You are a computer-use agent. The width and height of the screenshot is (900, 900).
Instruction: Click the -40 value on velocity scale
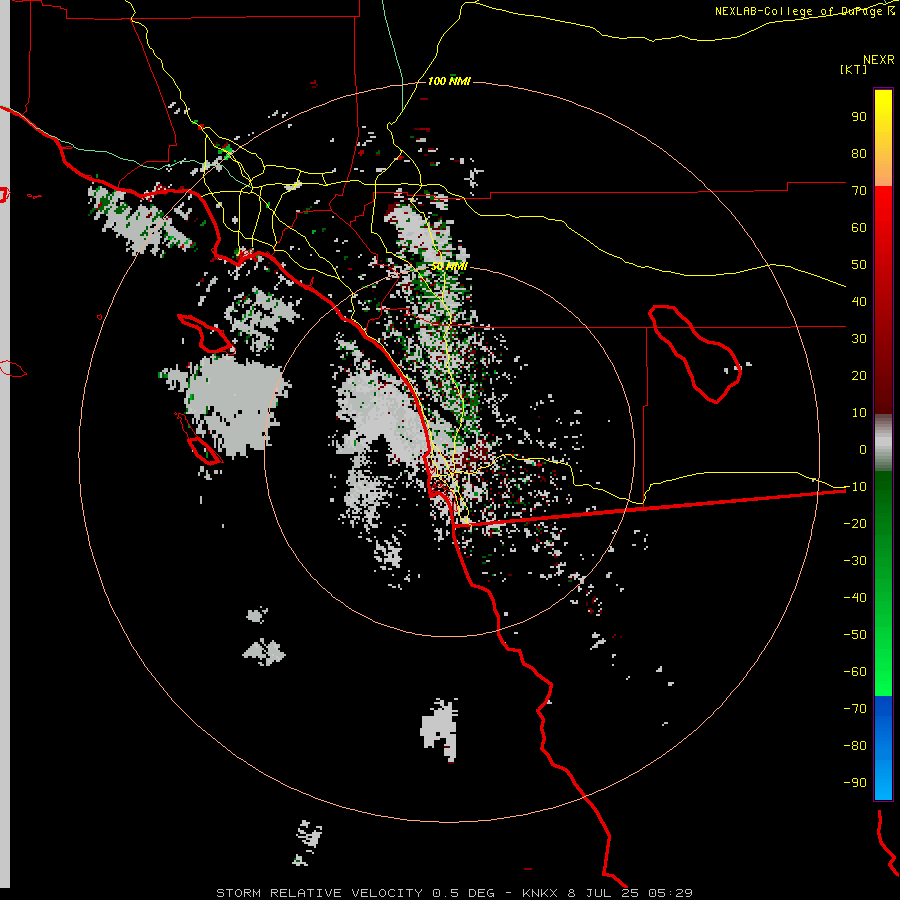[x=855, y=598]
